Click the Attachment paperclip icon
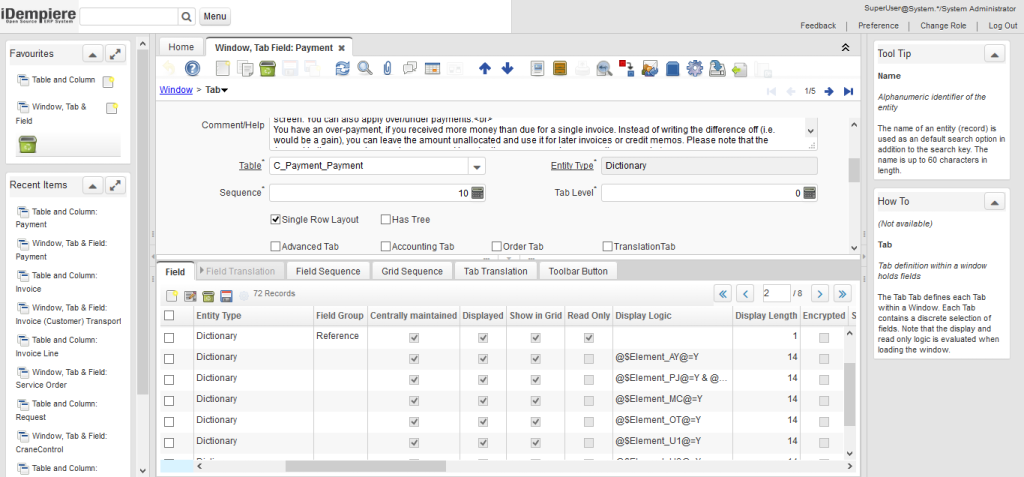The height and width of the screenshot is (477, 1024). point(387,69)
